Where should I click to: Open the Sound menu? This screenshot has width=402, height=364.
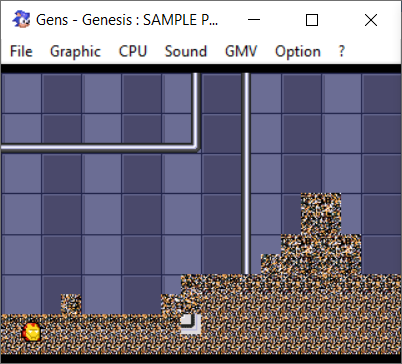tap(186, 51)
